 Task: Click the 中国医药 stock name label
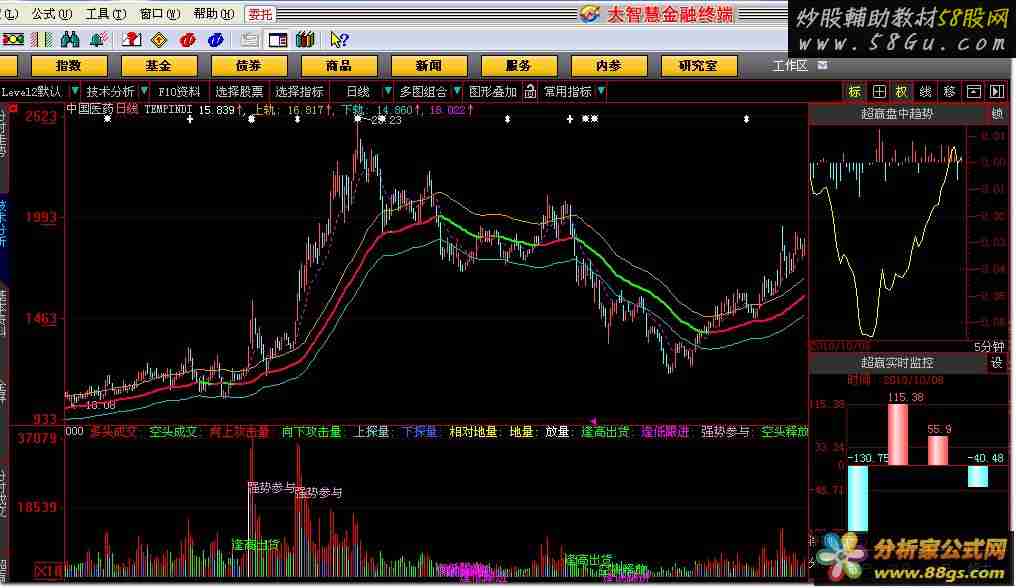coord(90,109)
